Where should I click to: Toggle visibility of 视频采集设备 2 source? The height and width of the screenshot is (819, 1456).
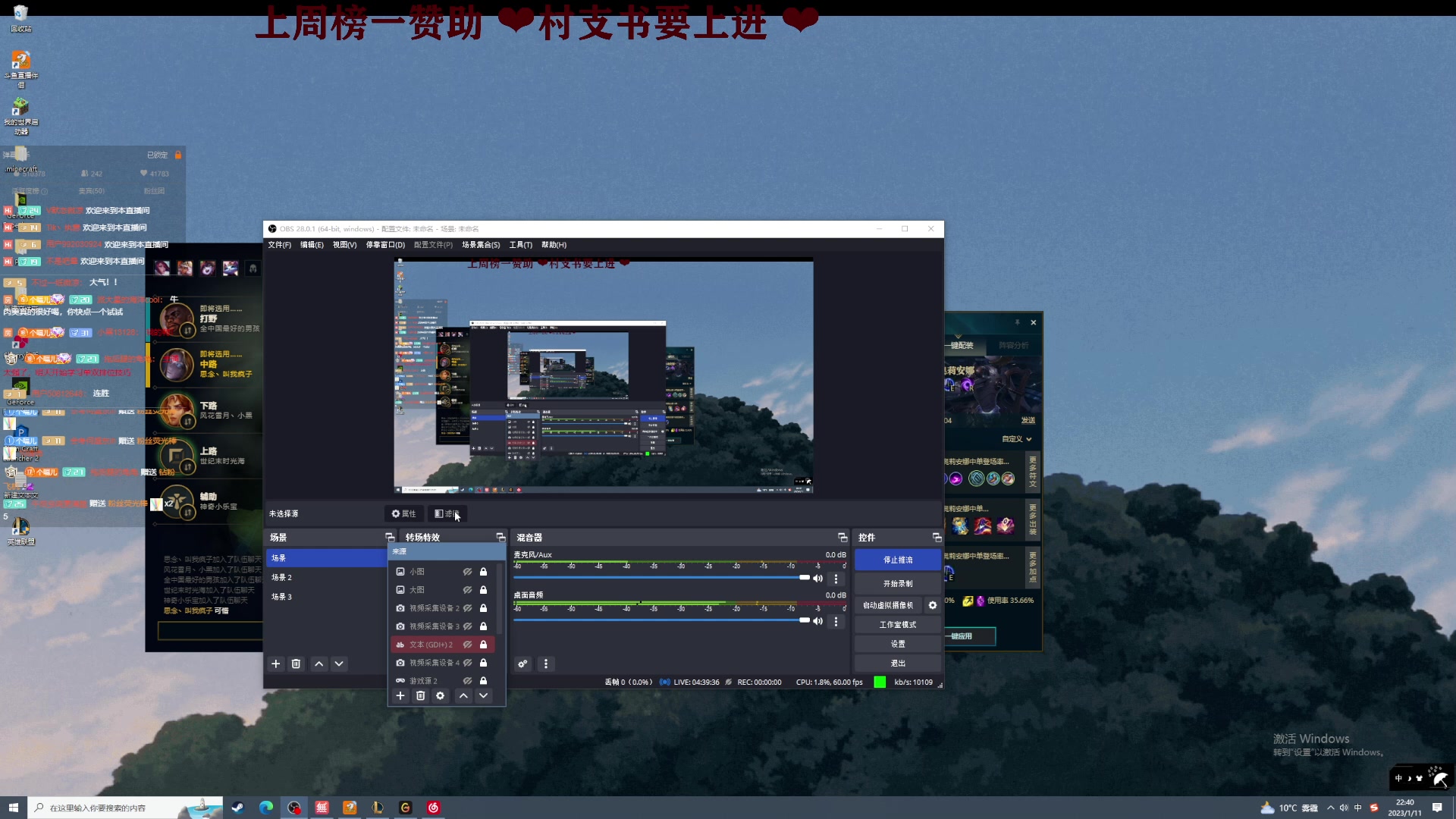click(468, 608)
